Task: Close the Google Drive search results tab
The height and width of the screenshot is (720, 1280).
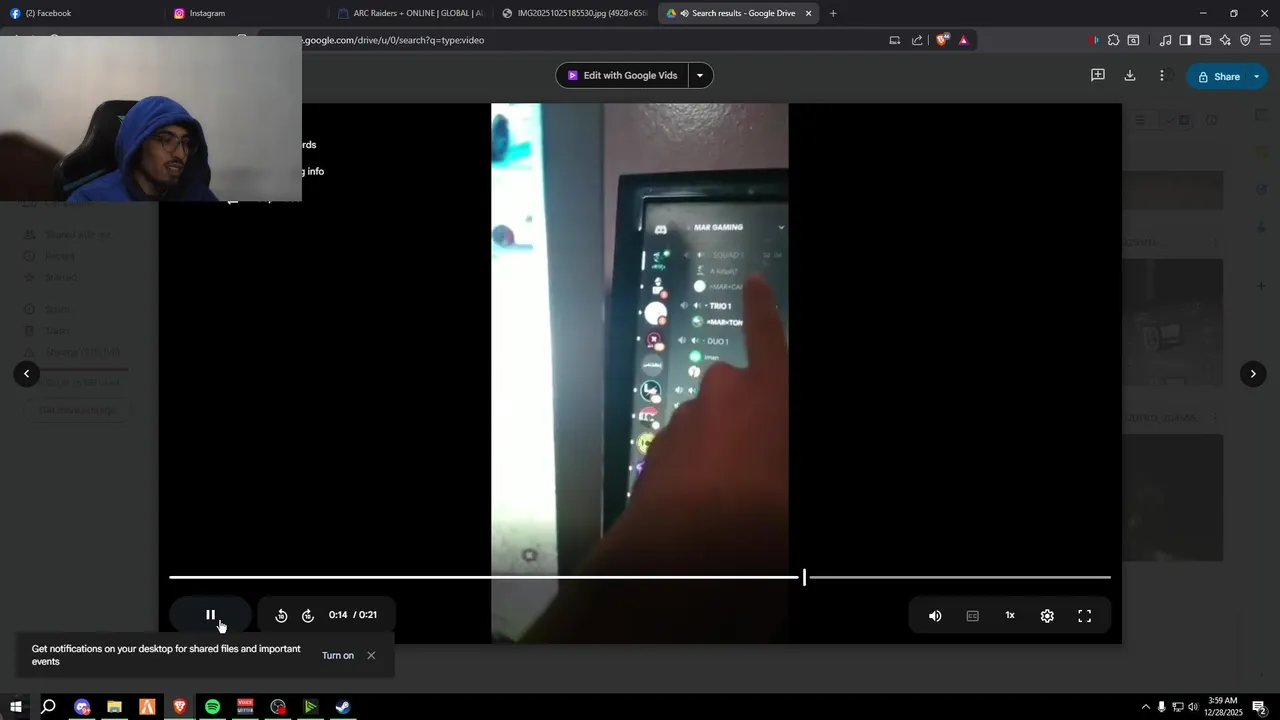Action: [808, 13]
